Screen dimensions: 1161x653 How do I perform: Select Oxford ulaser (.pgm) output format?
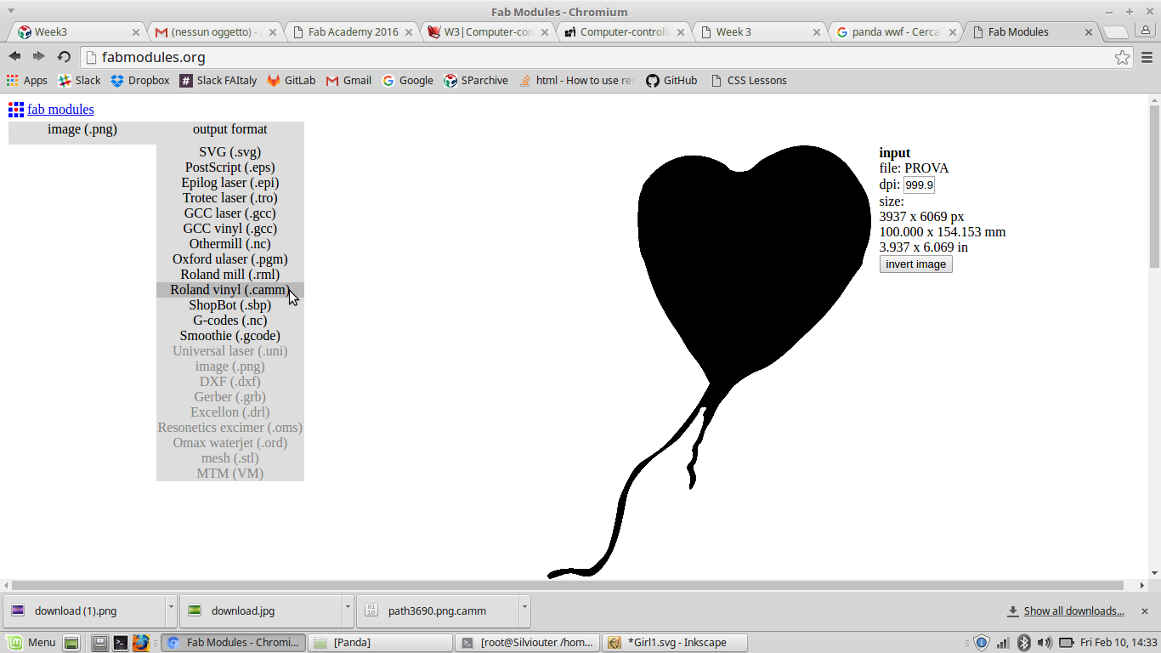(x=230, y=259)
